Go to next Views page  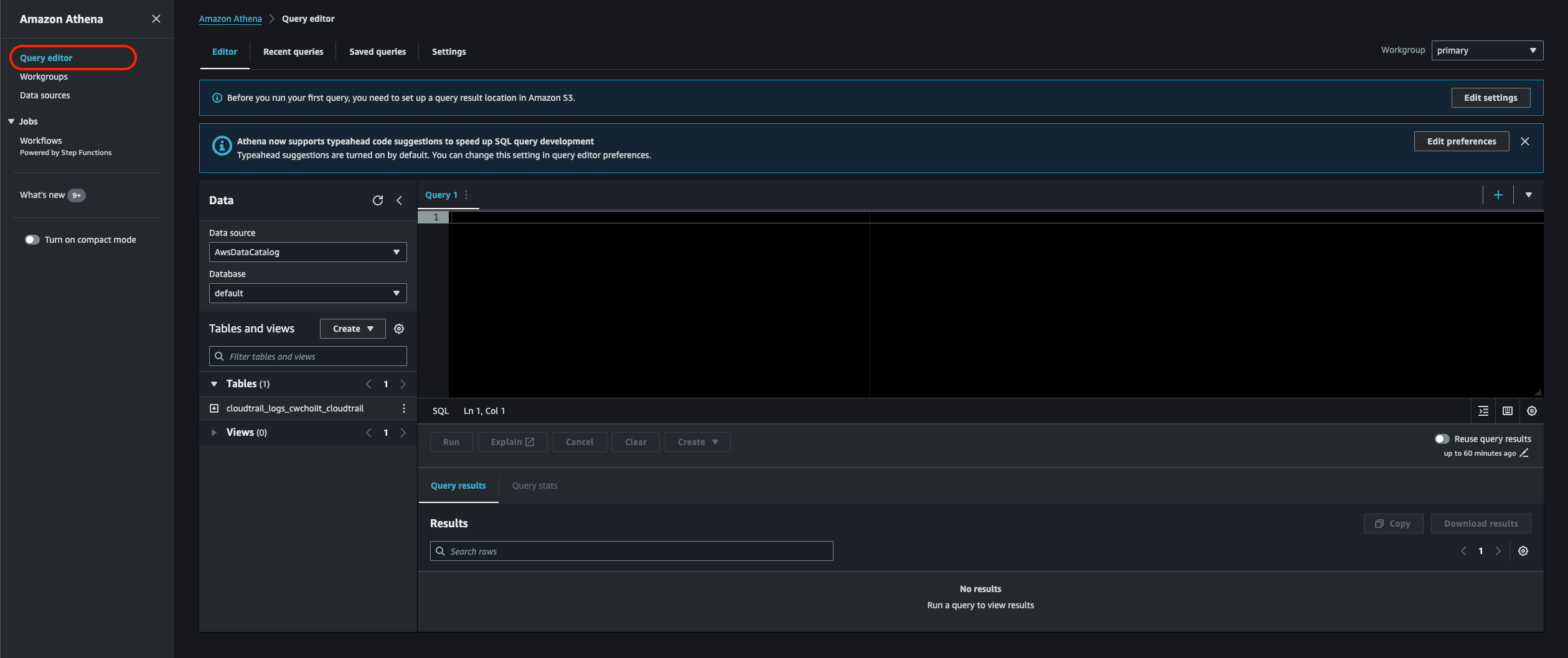(x=403, y=433)
